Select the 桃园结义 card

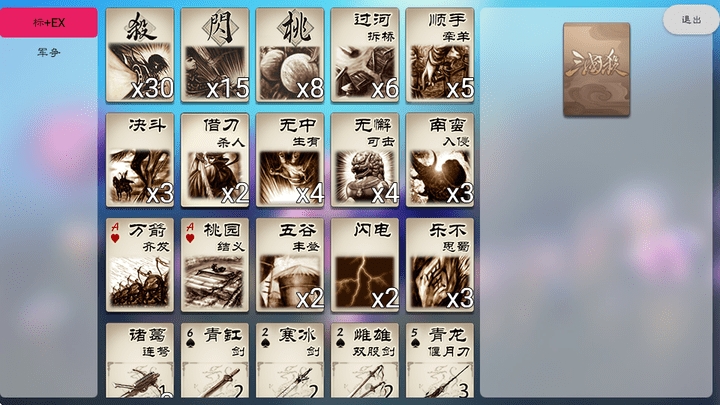point(215,265)
